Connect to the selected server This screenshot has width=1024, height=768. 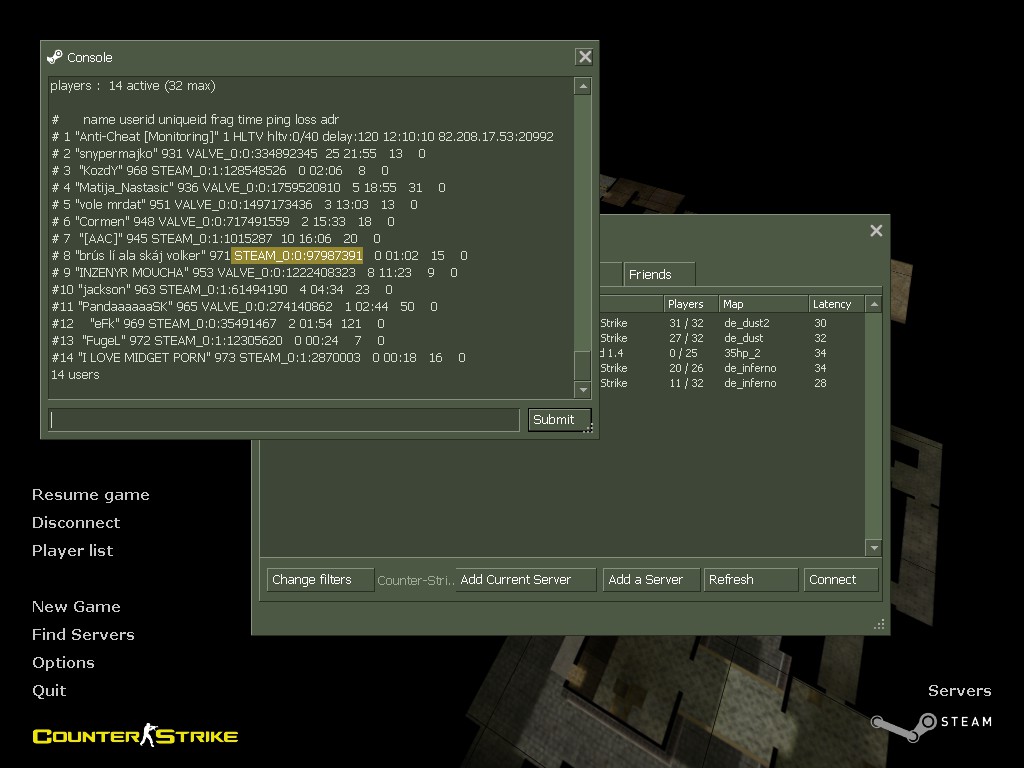click(x=841, y=580)
